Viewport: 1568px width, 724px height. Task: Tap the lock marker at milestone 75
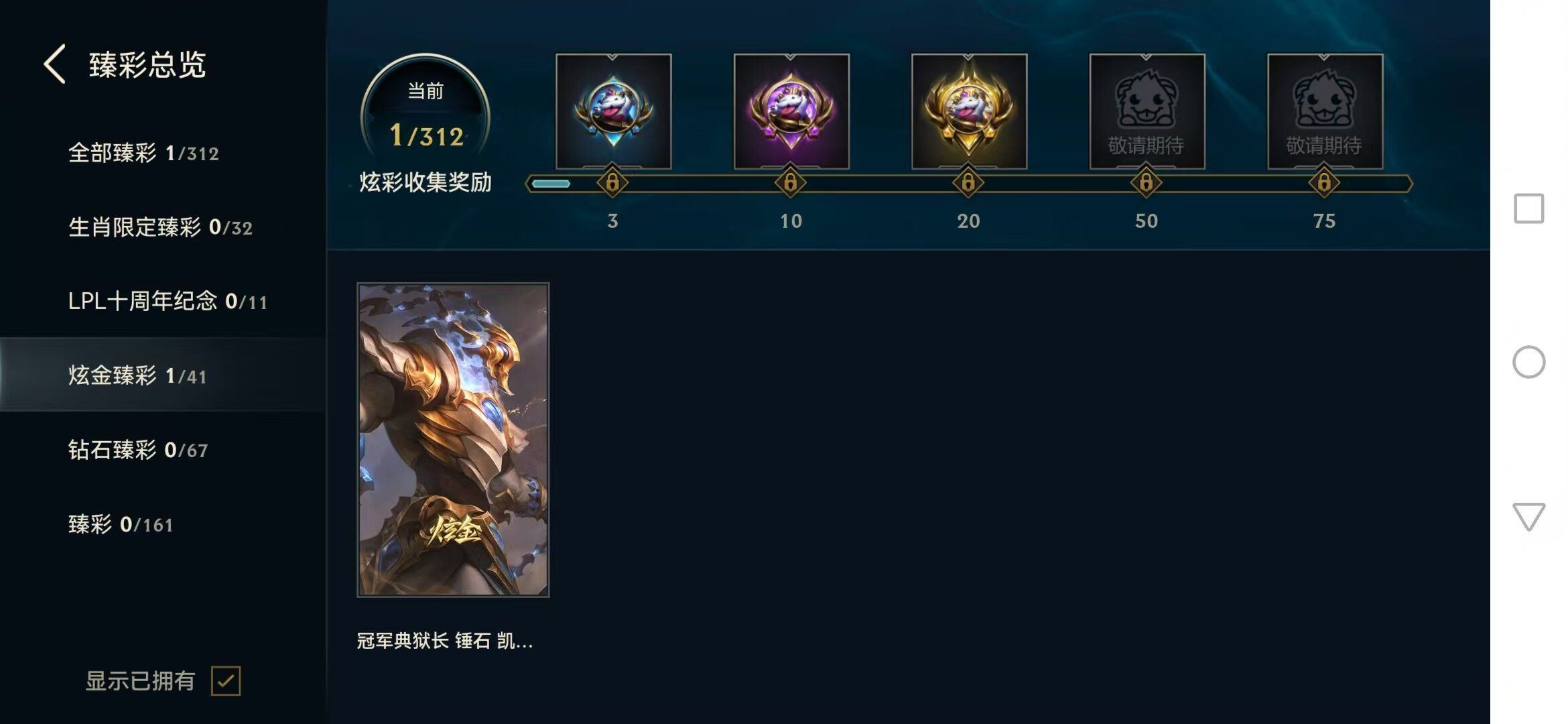coord(1324,182)
